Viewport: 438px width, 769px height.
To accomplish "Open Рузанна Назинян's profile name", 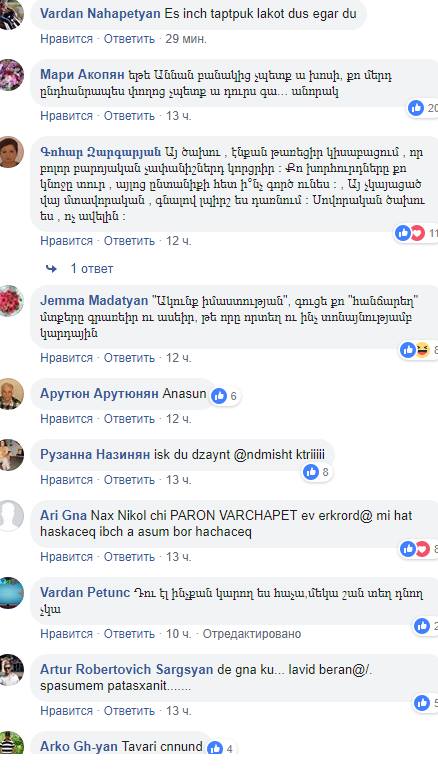I will (95, 454).
